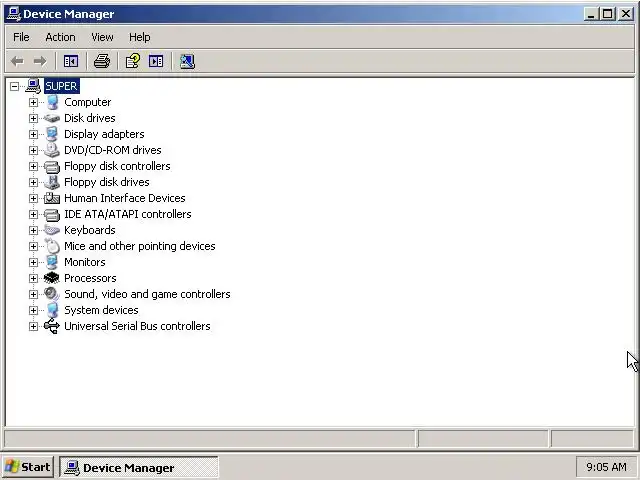Viewport: 640px width, 480px height.
Task: Click the Display adapters icon
Action: [52, 134]
